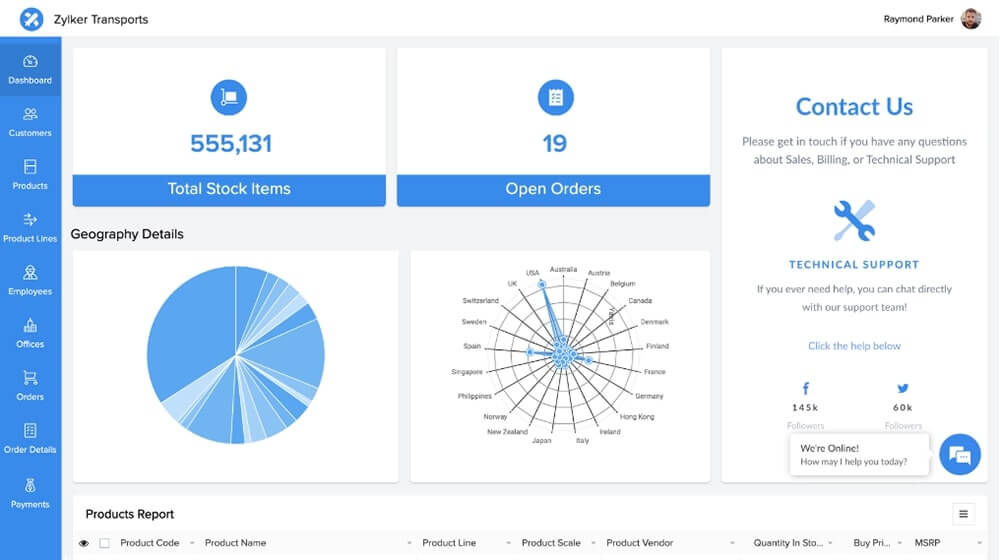The image size is (1000, 560).
Task: Open the Offices sidebar icon
Action: [x=30, y=325]
